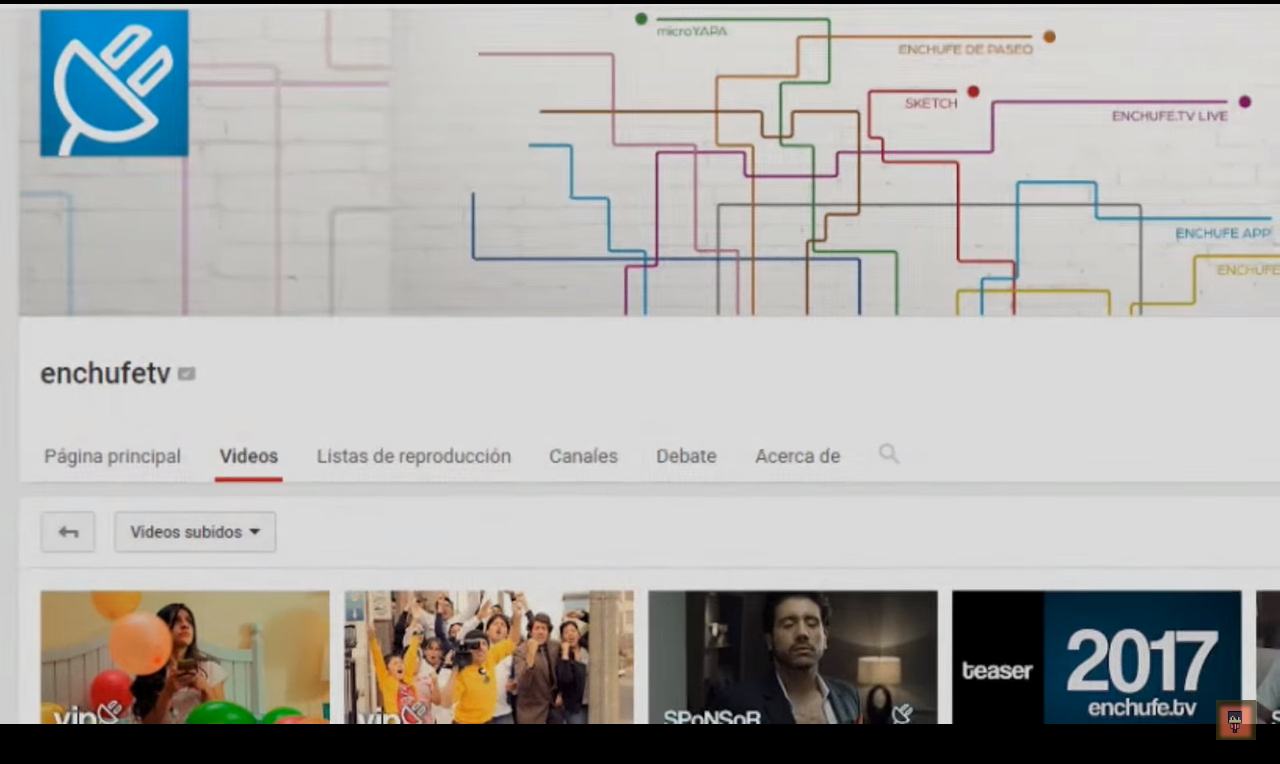Open the Videos subidos dropdown
This screenshot has width=1280, height=764.
195,532
